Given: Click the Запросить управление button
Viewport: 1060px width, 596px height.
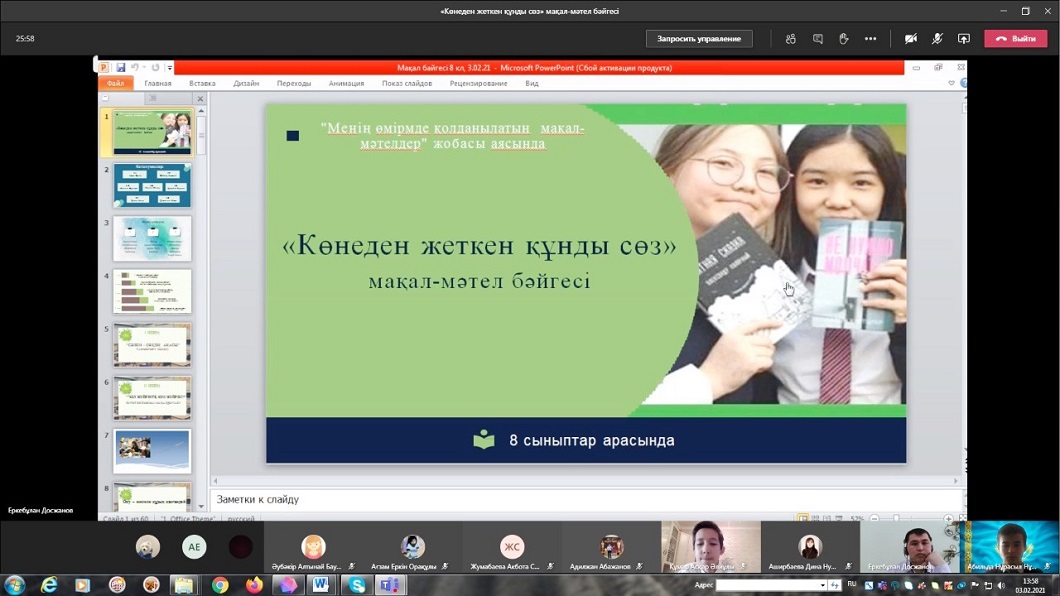Looking at the screenshot, I should point(699,39).
